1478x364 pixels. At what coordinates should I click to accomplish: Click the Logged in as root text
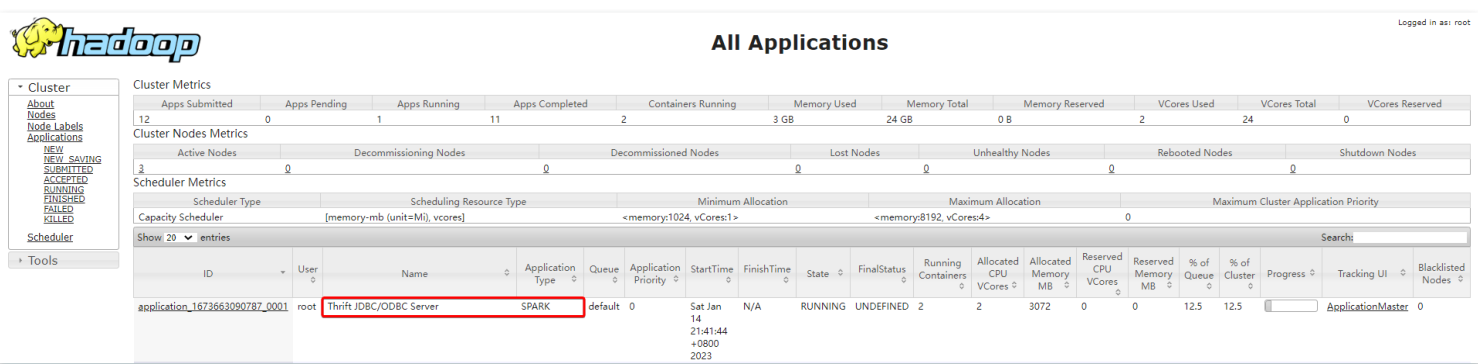tap(1433, 21)
